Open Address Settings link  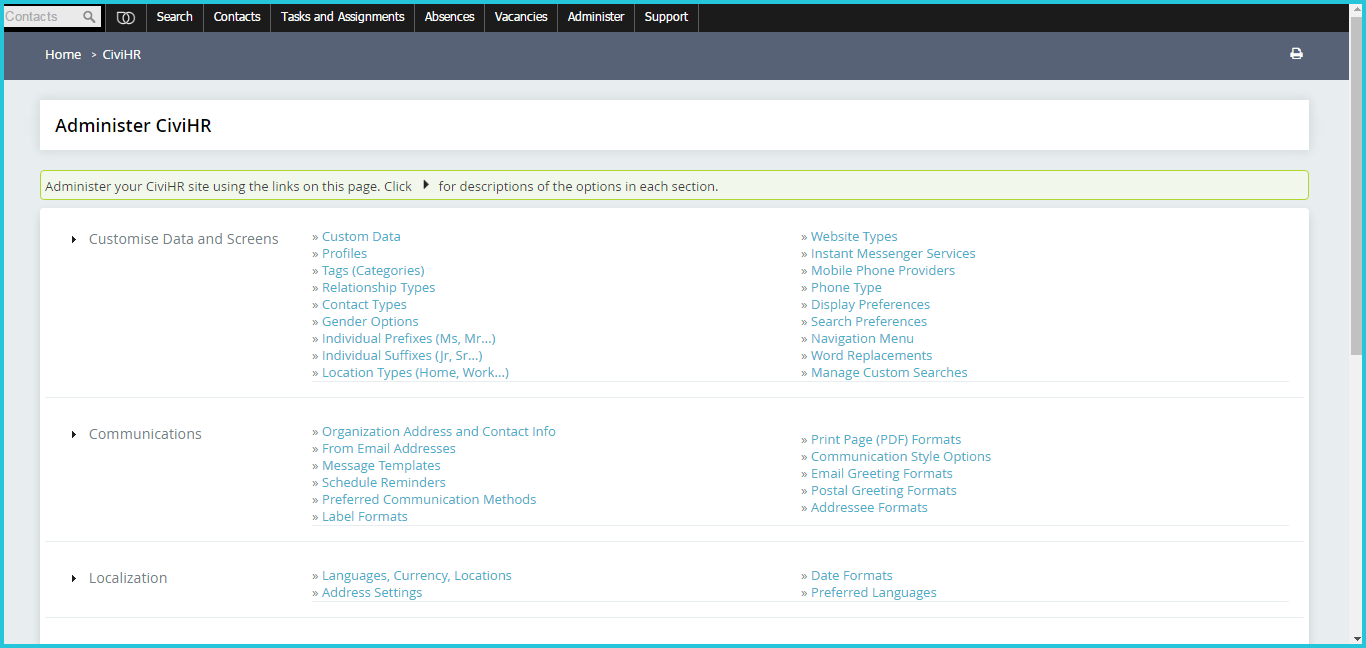372,593
